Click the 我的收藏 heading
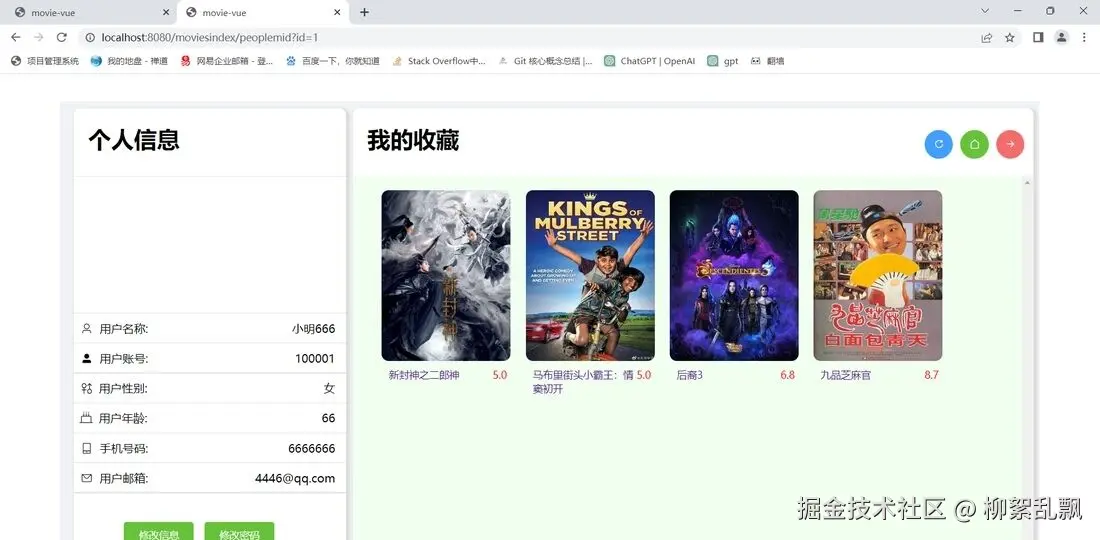 [x=413, y=141]
